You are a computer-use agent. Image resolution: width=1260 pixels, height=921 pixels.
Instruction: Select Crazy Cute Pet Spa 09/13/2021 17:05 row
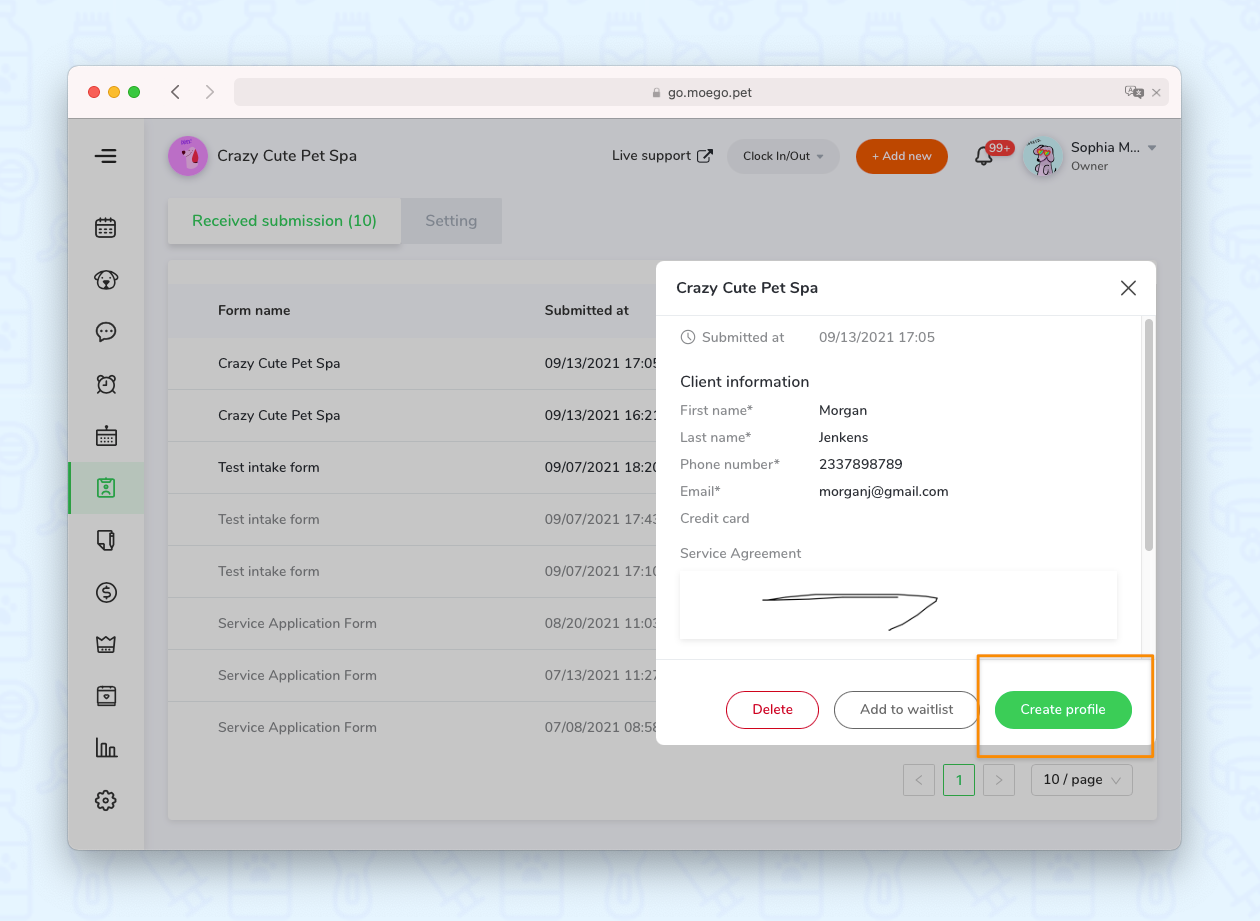[412, 364]
